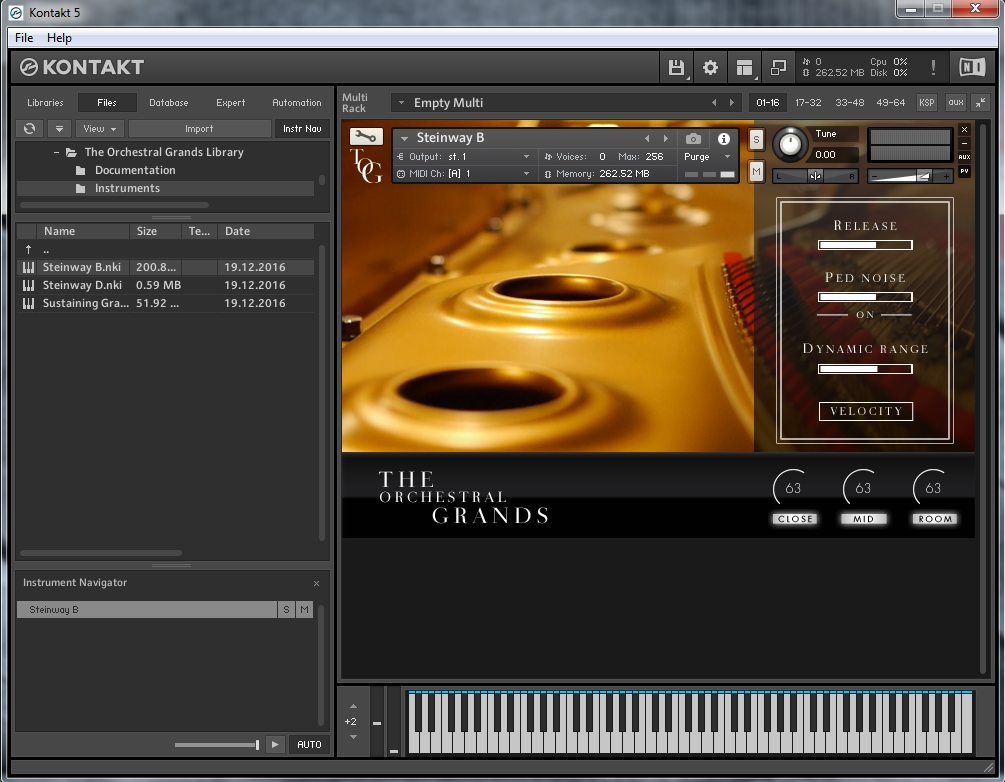Open the Documentation folder
Viewport: 1005px width, 782px height.
pos(135,170)
